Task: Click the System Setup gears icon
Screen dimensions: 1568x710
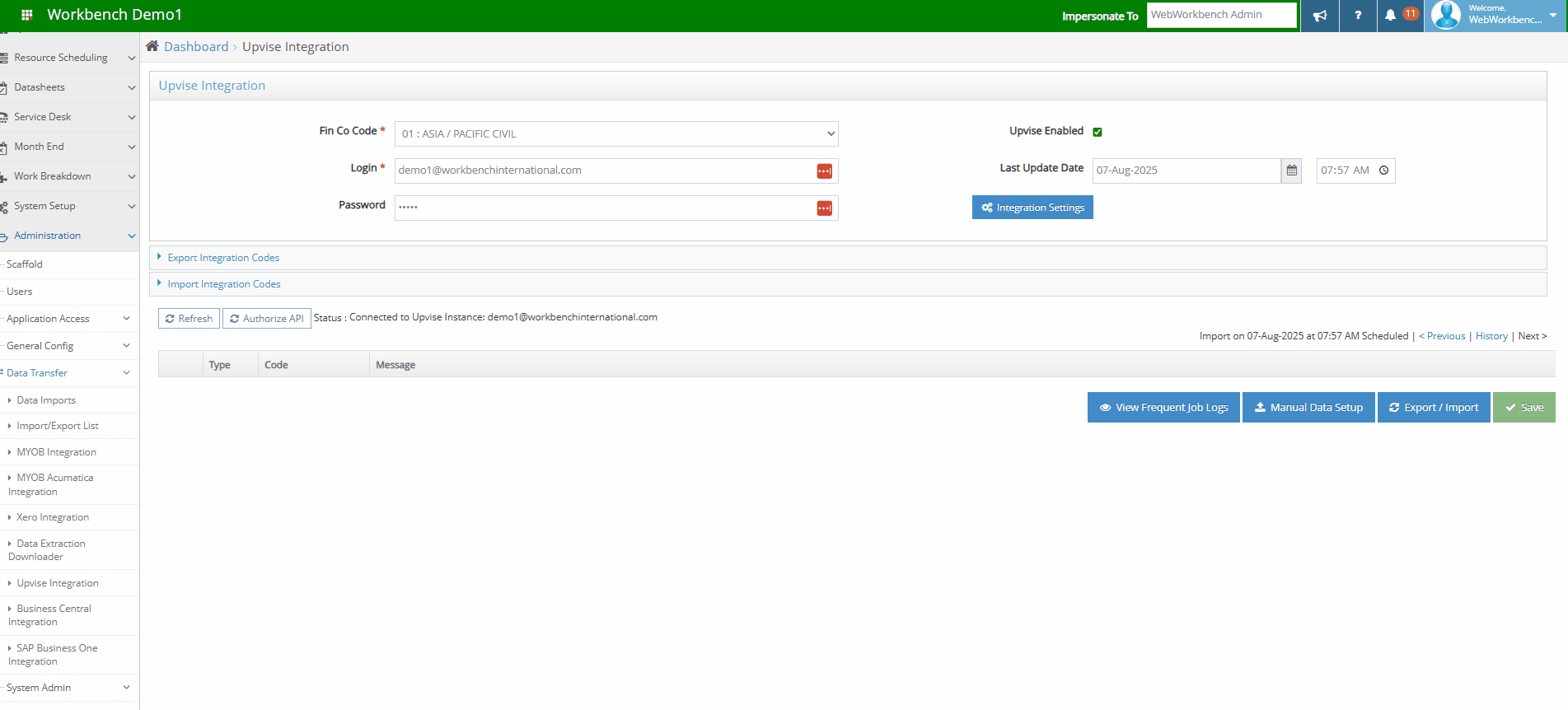Action: (4, 206)
